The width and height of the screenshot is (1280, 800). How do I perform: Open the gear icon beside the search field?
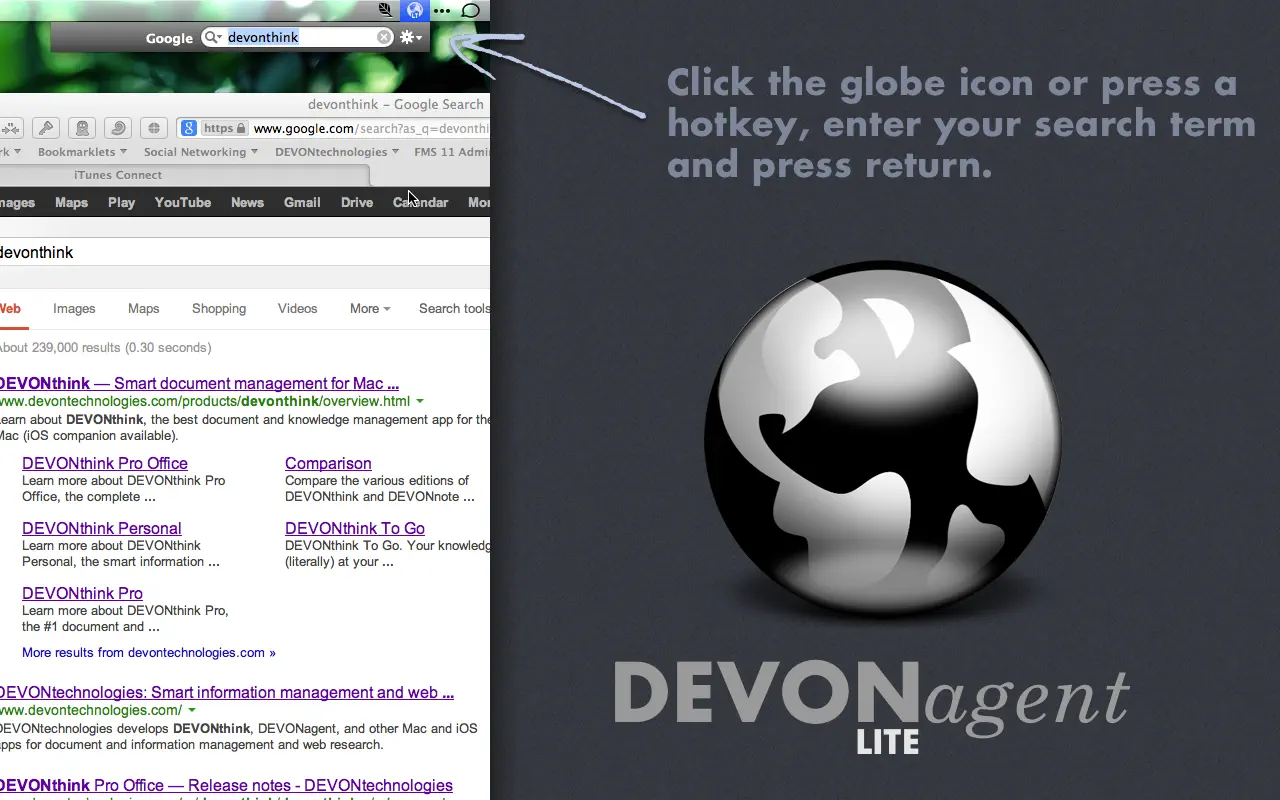410,37
